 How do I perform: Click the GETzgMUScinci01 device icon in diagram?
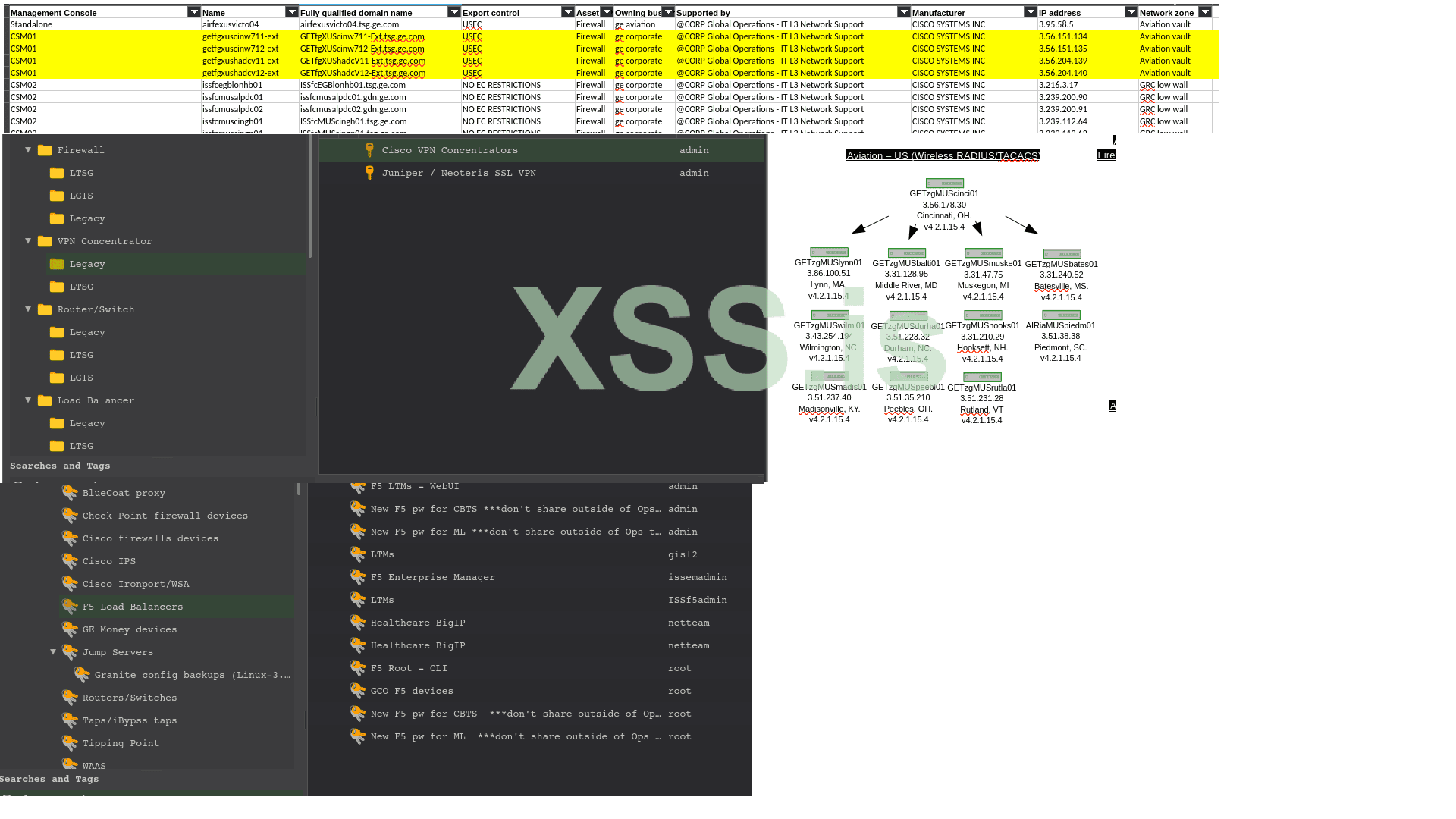click(x=944, y=184)
